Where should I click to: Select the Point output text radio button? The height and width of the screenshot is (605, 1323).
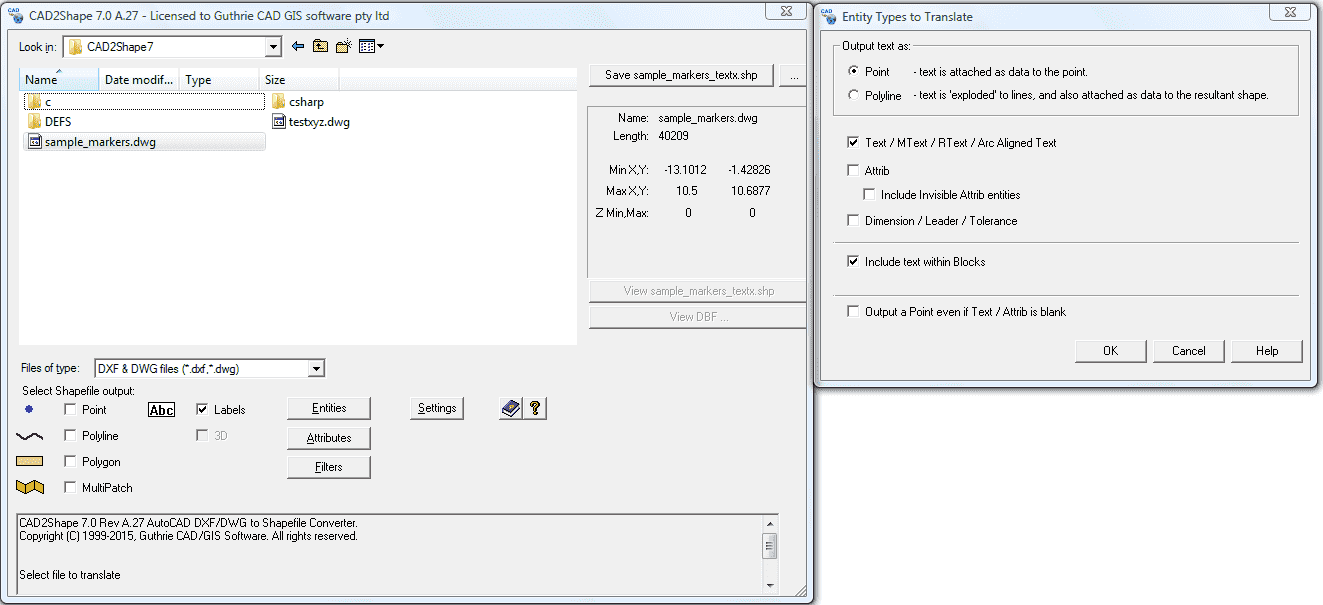pyautogui.click(x=853, y=72)
